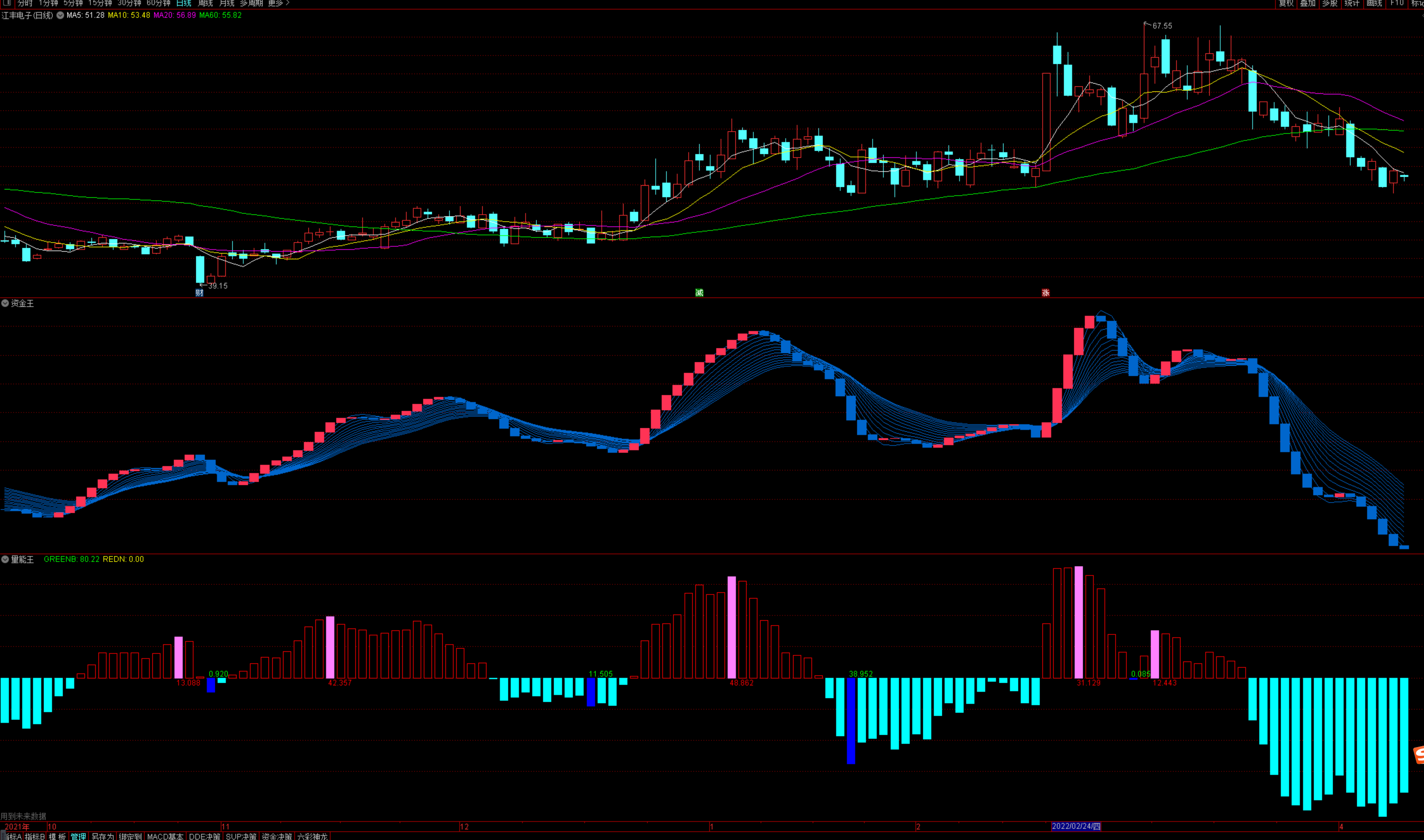Viewport: 1424px width, 840px height.
Task: Select the DDE决策 template
Action: (x=204, y=836)
